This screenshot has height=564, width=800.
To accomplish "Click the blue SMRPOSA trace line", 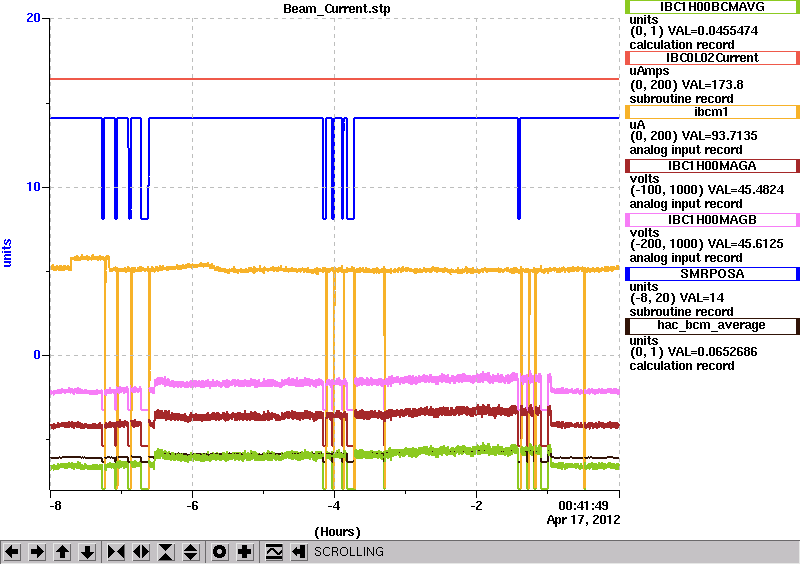I will pos(235,118).
